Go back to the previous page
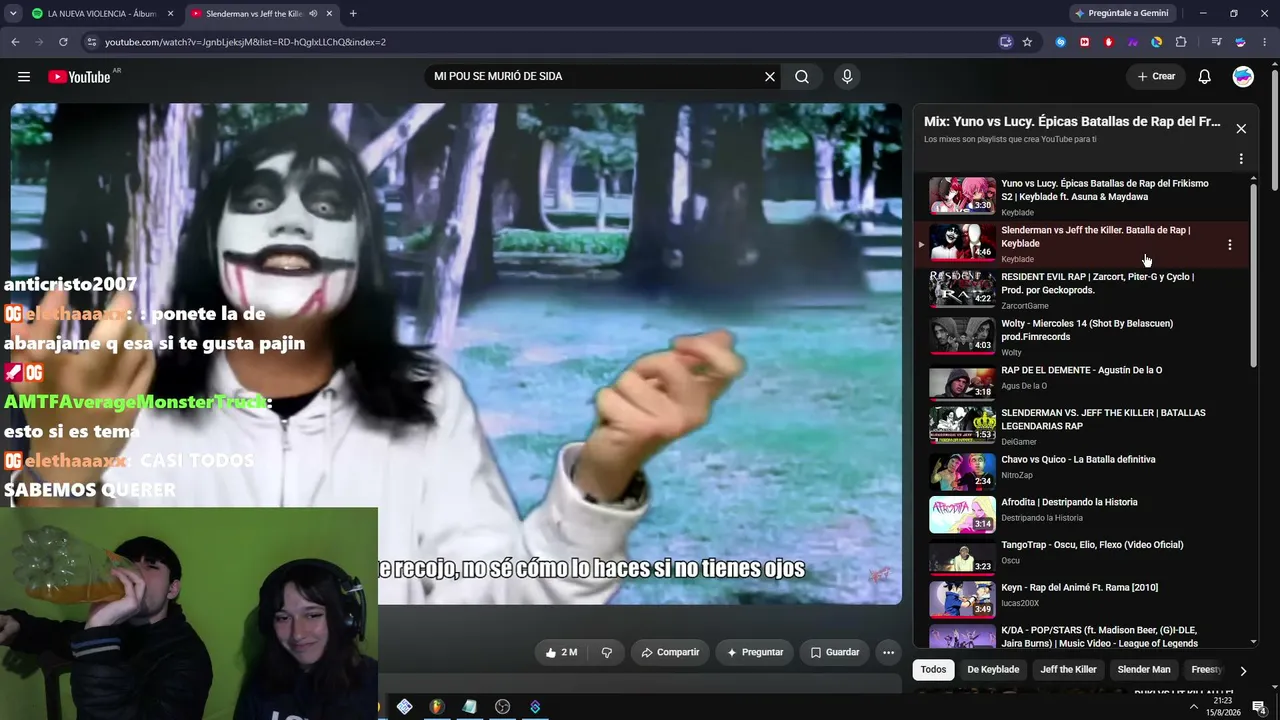This screenshot has height=720, width=1280. point(15,42)
